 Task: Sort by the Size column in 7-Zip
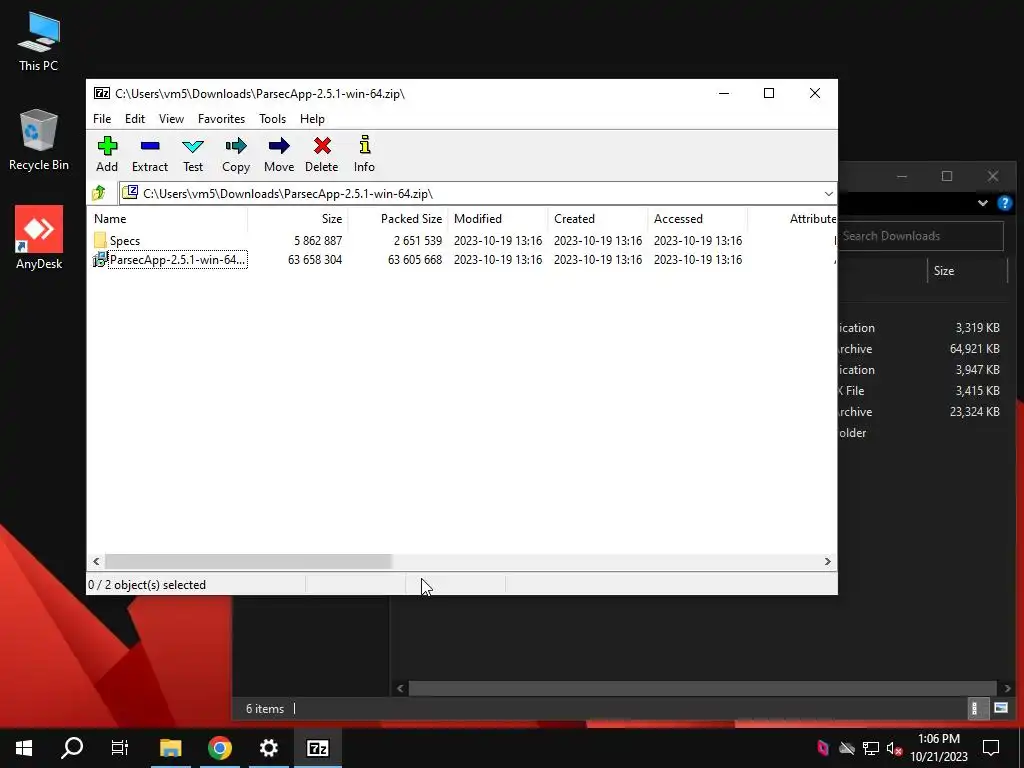click(x=298, y=219)
